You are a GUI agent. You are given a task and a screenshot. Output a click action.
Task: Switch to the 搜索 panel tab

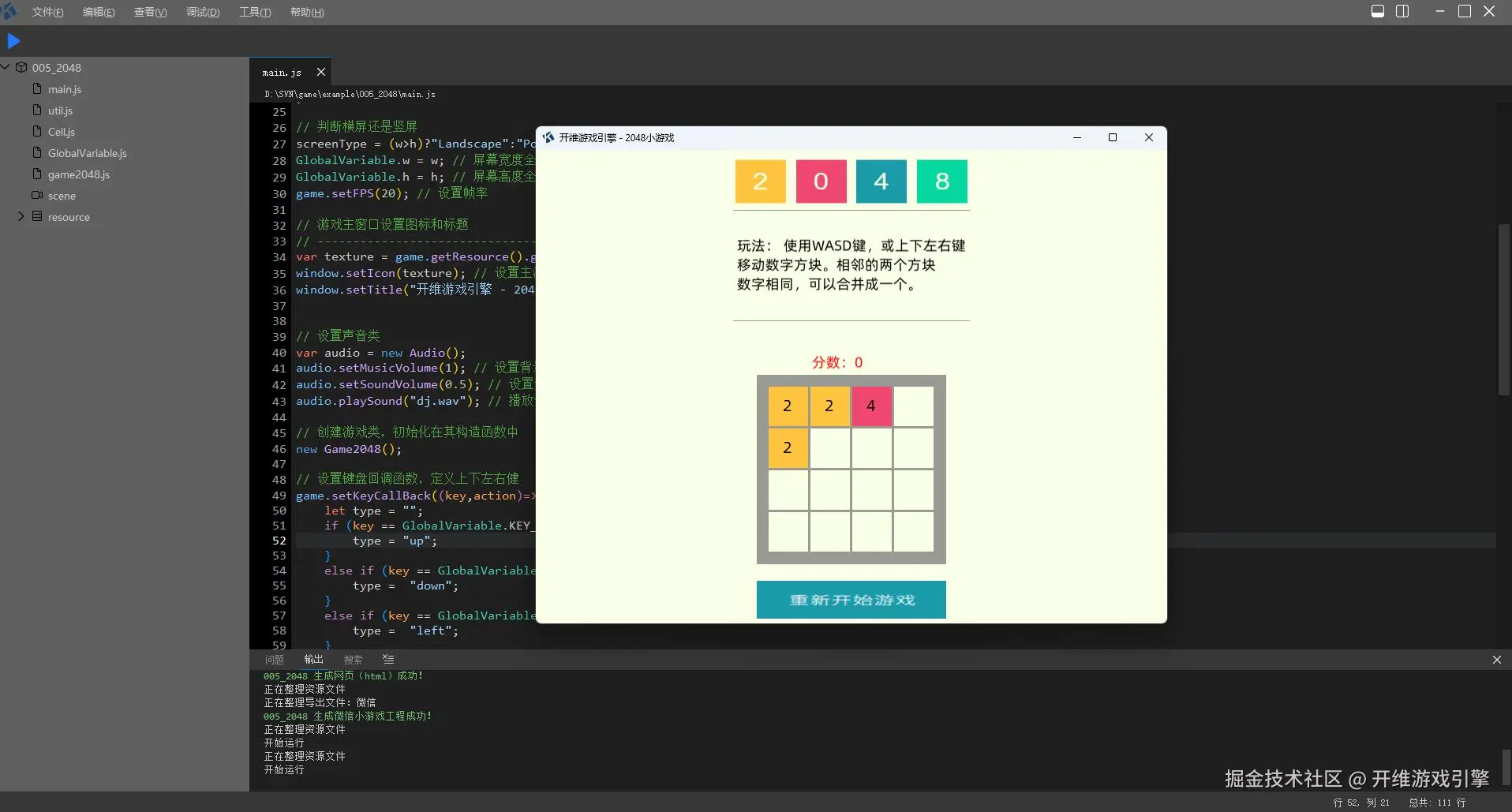pos(354,660)
